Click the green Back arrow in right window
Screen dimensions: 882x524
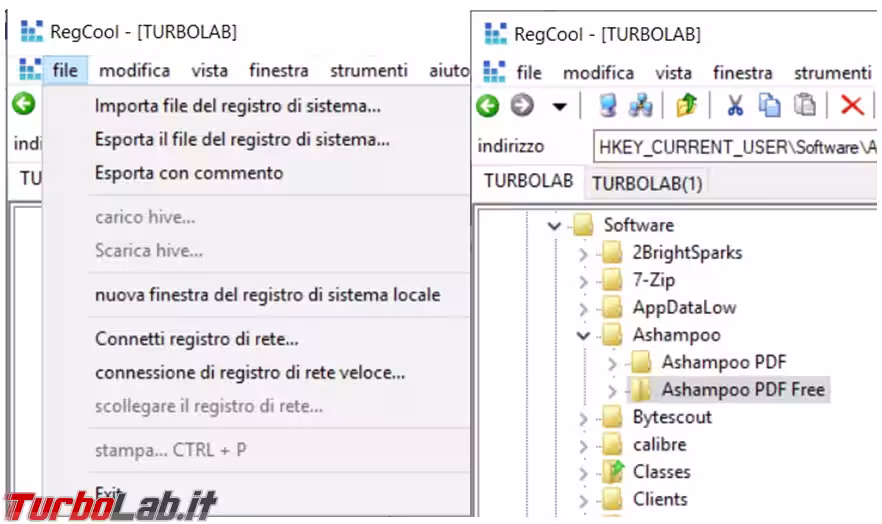(x=487, y=105)
